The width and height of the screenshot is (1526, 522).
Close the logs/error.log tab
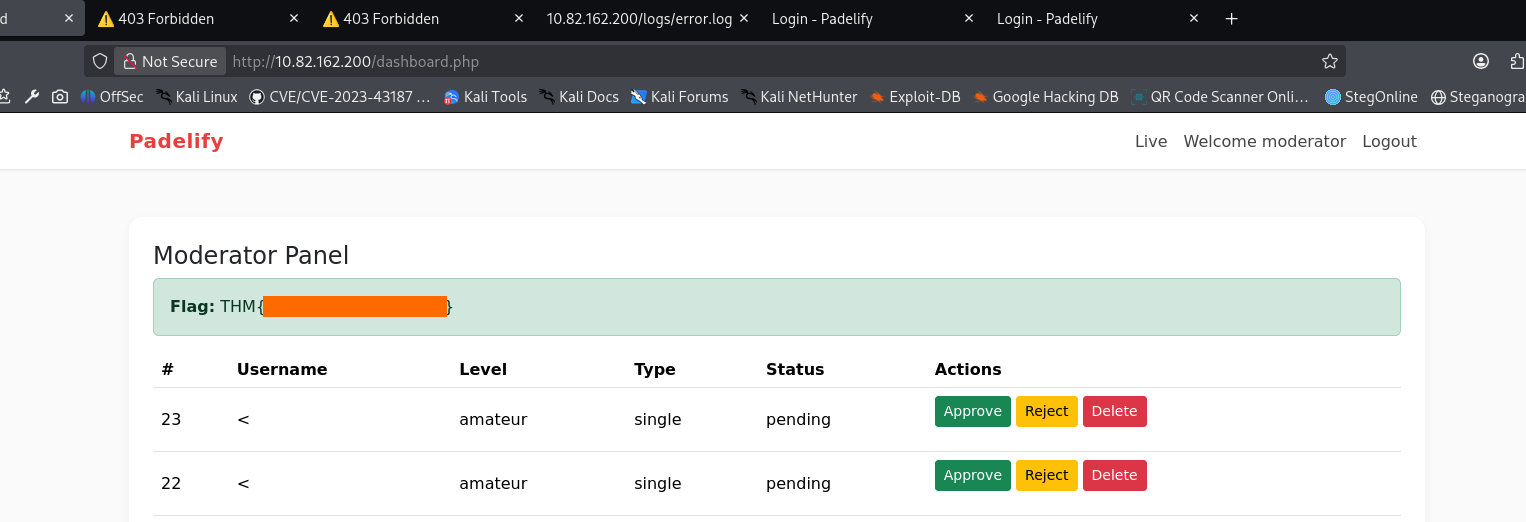tap(744, 19)
